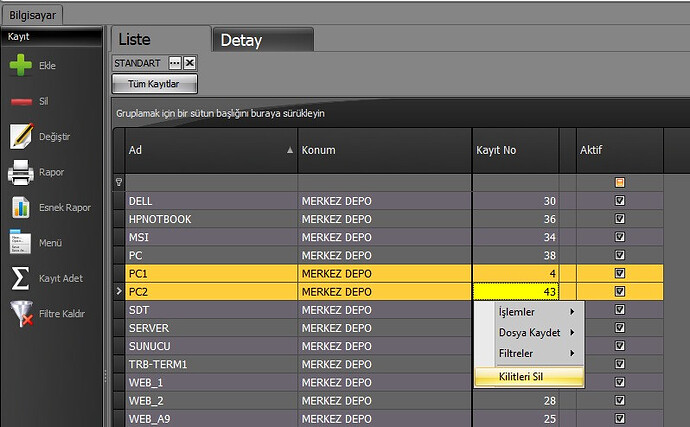Select Kilitleri Sil from context menu

(x=529, y=376)
